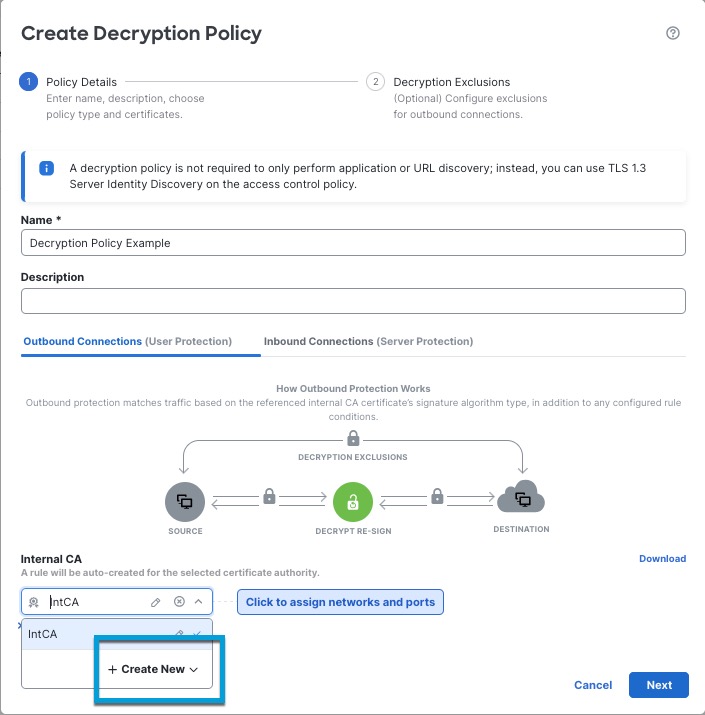Viewport: 705px width, 715px height.
Task: Click the Source computer icon in diagram
Action: (185, 499)
